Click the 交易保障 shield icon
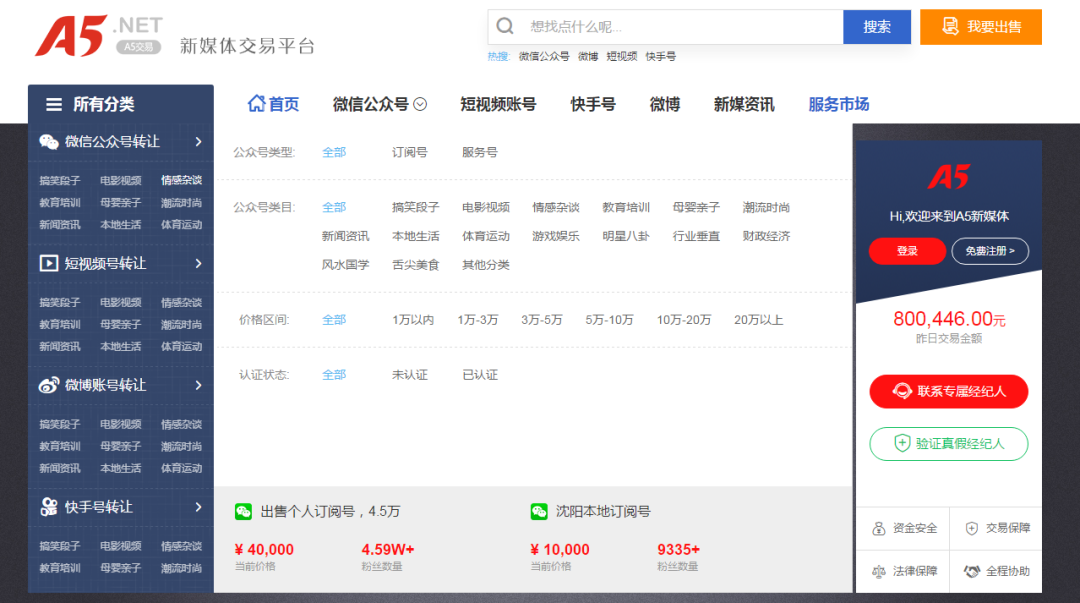This screenshot has height=603, width=1080. [x=972, y=529]
